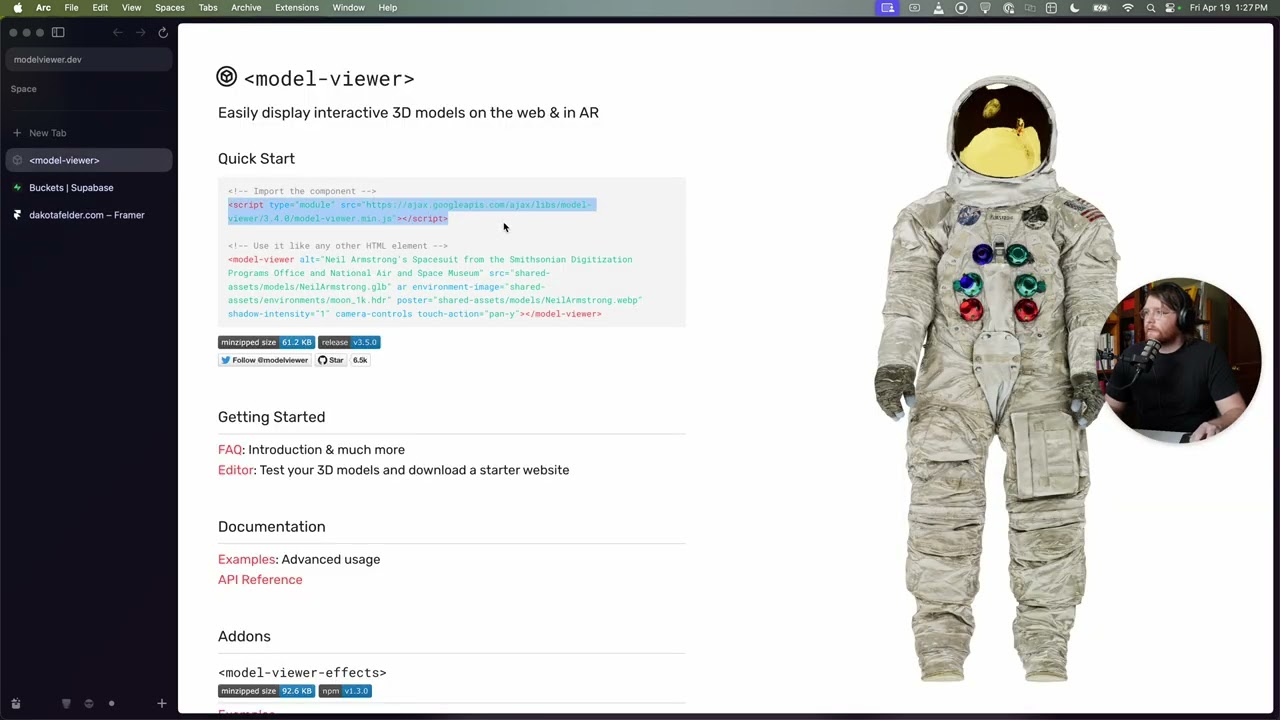Click the purple screen-sharing menu bar icon
The image size is (1280, 720).
[888, 8]
